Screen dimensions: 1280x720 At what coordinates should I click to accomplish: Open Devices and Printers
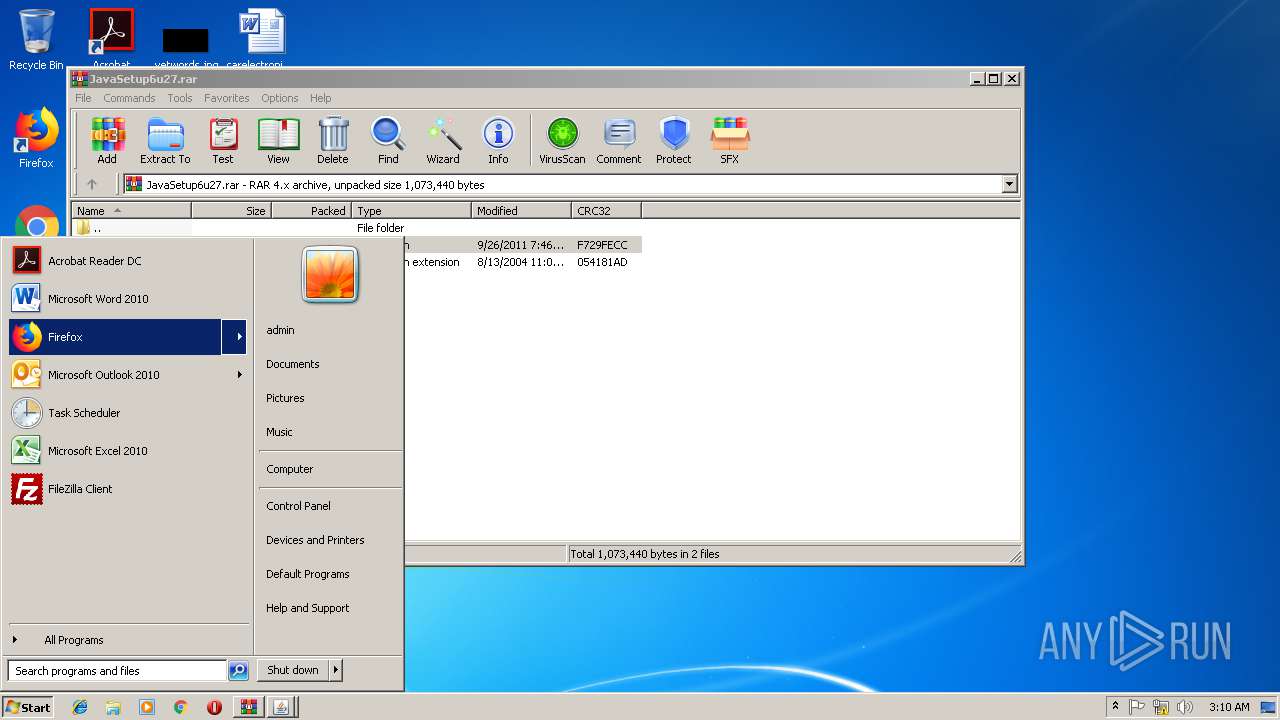pos(315,540)
